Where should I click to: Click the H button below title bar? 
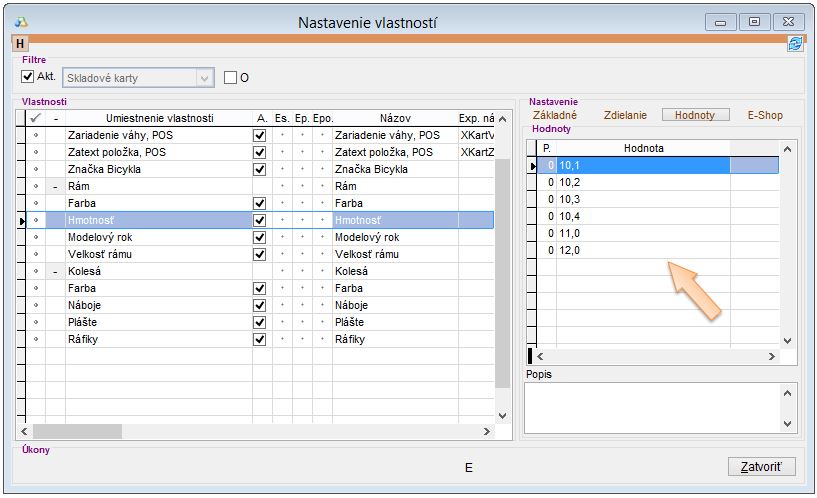(x=20, y=43)
